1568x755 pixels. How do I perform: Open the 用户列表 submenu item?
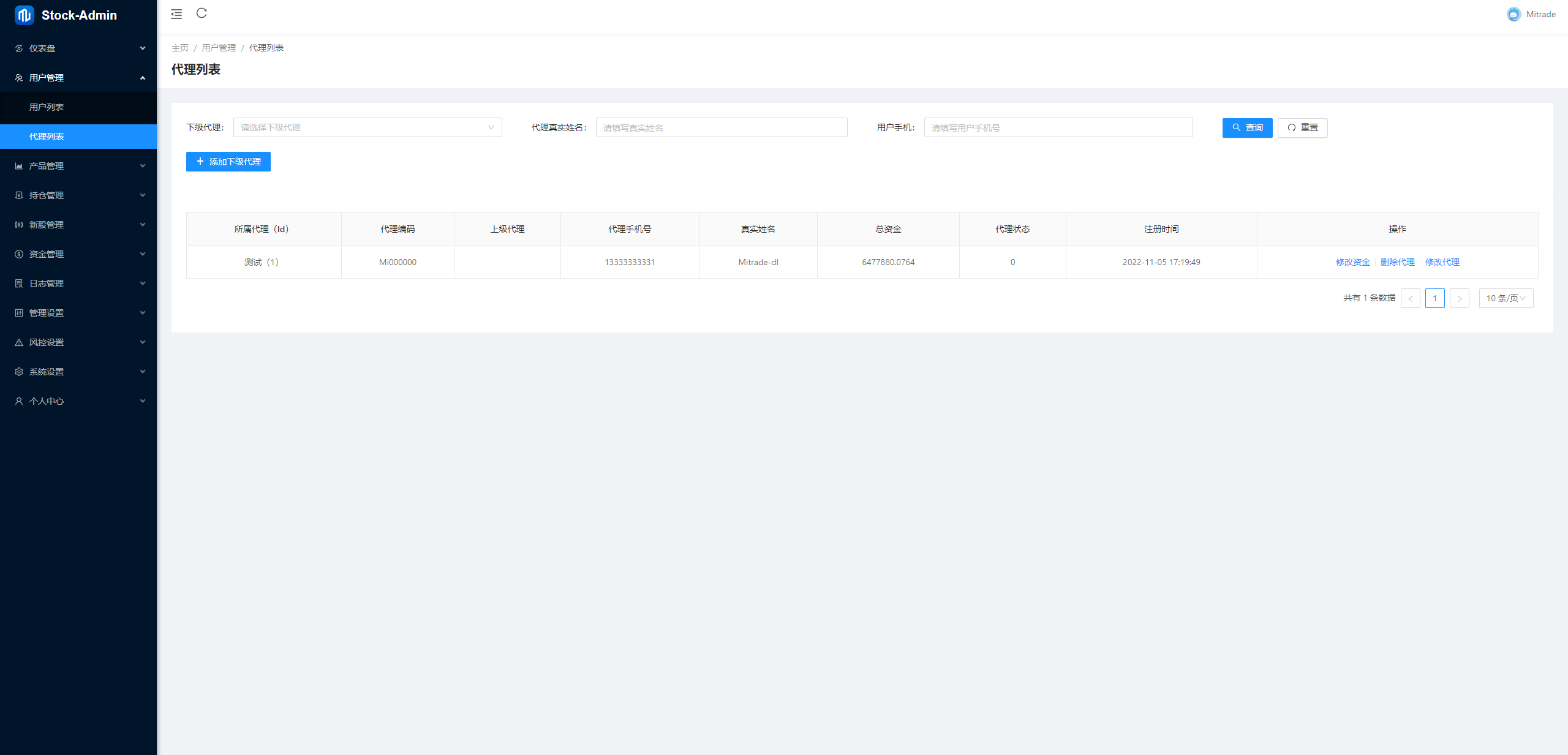(x=47, y=107)
